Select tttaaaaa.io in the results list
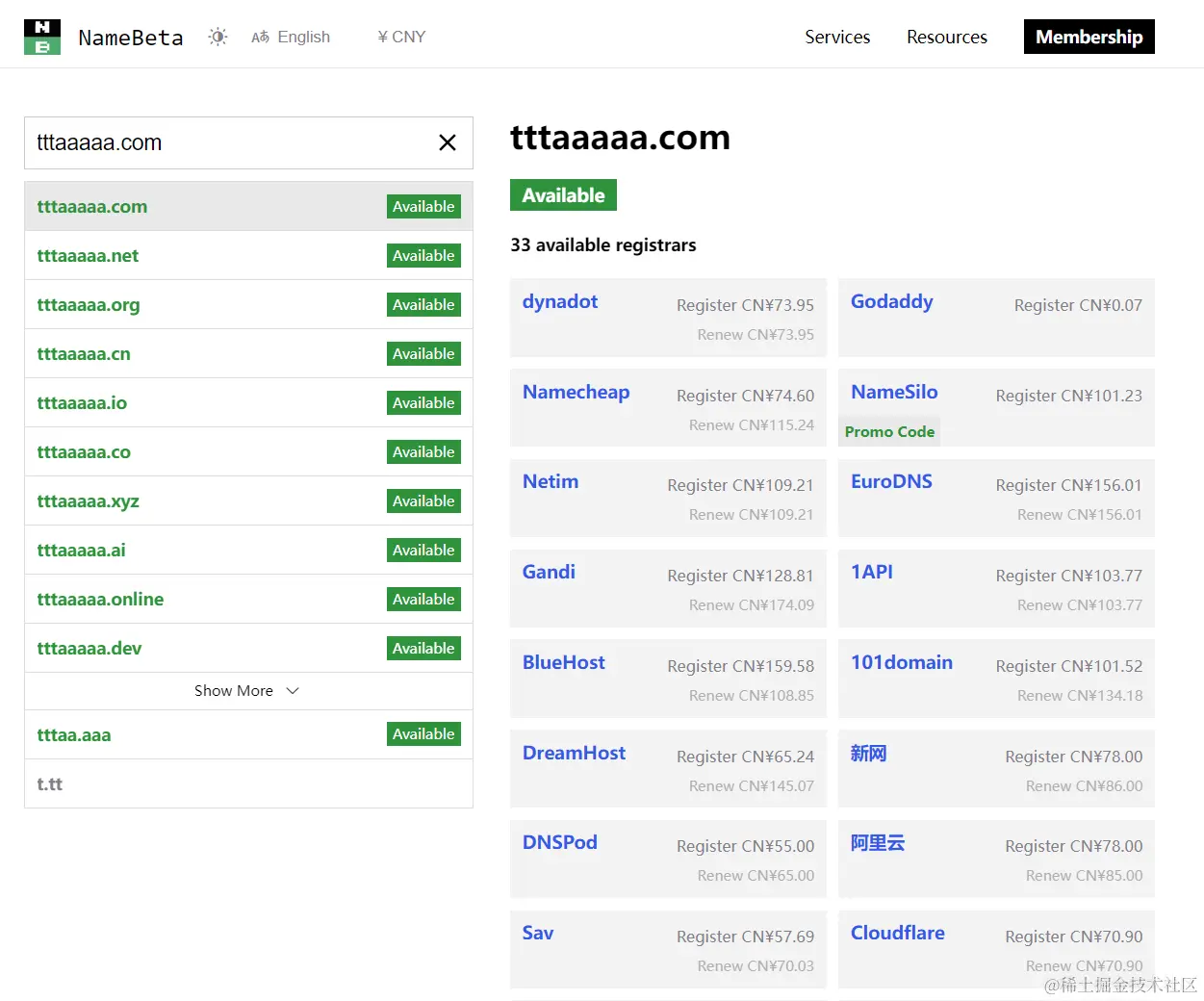This screenshot has height=1001, width=1204. pos(248,402)
